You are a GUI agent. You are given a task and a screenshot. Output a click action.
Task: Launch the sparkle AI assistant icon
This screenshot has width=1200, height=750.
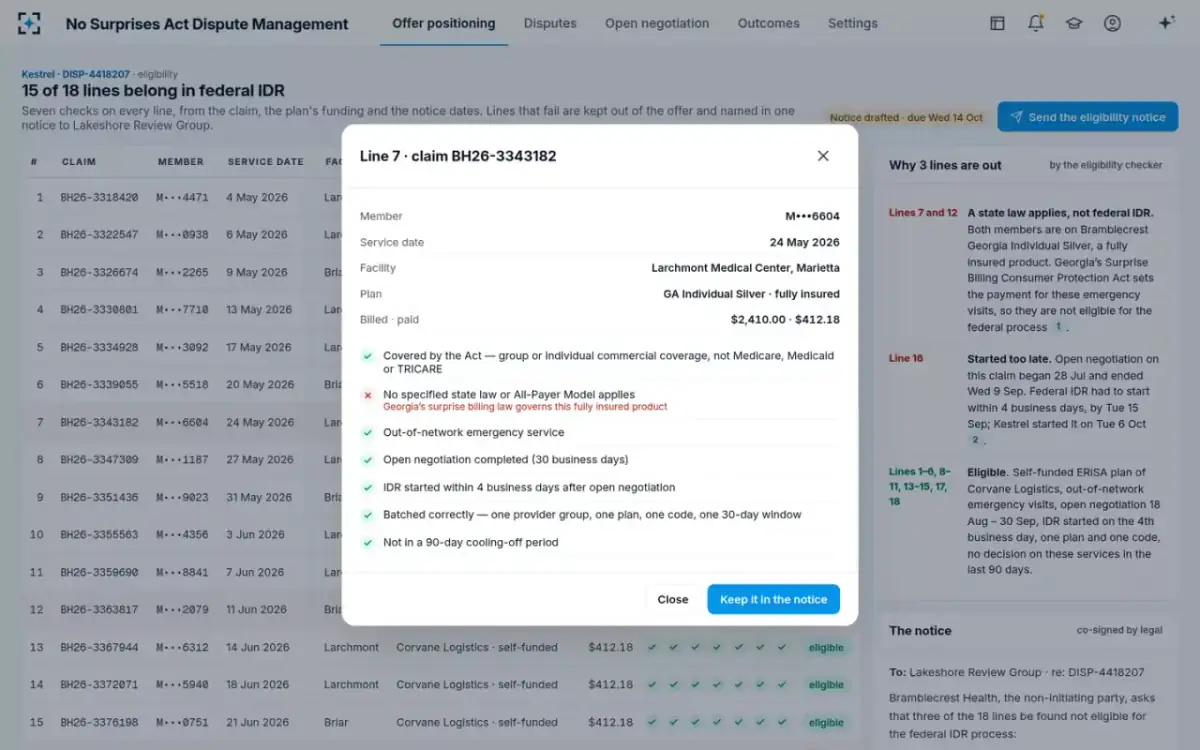pyautogui.click(x=1166, y=23)
